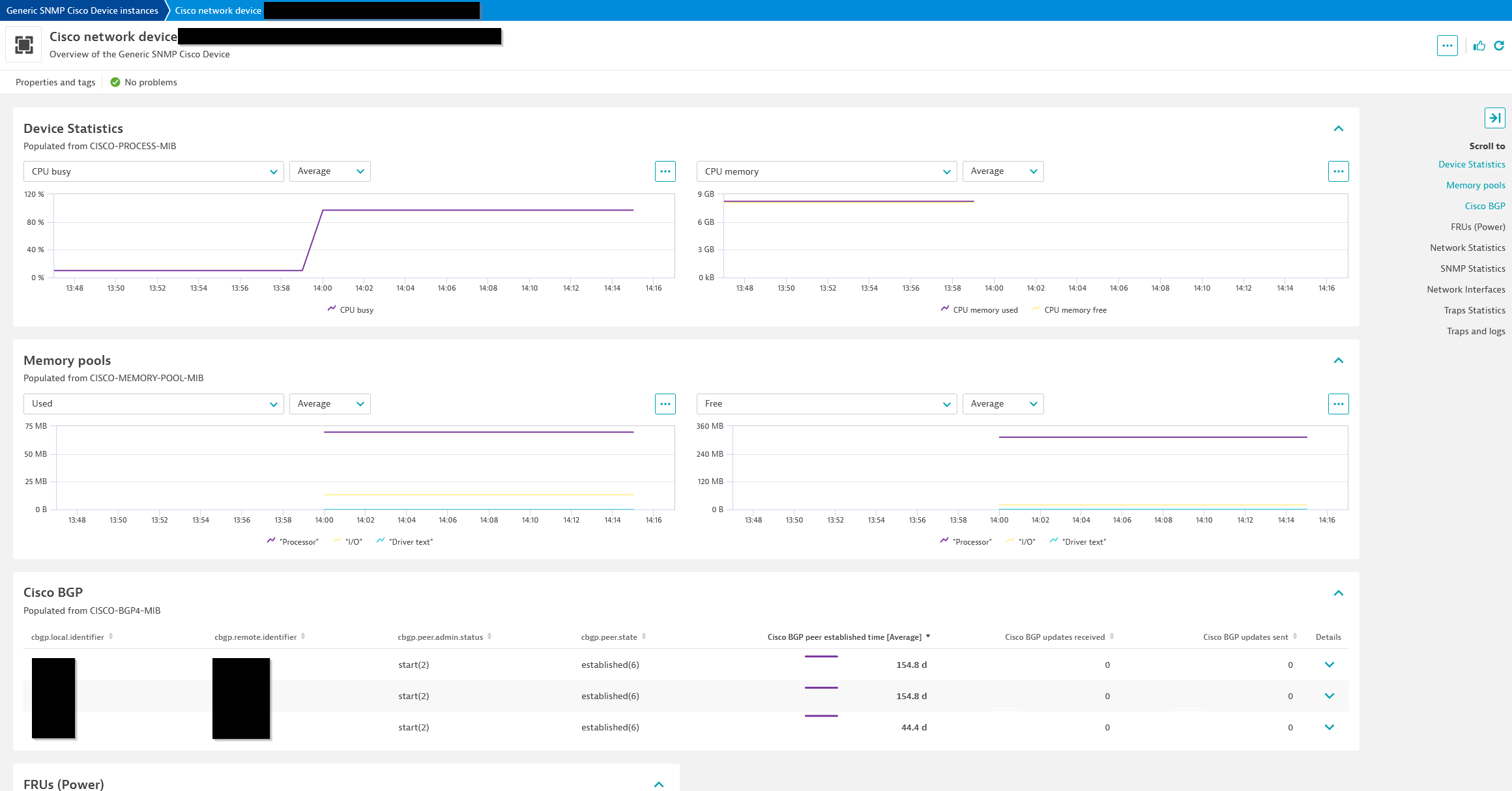This screenshot has height=791, width=1512.
Task: Collapse the Device Statistics section
Action: coord(1339,129)
